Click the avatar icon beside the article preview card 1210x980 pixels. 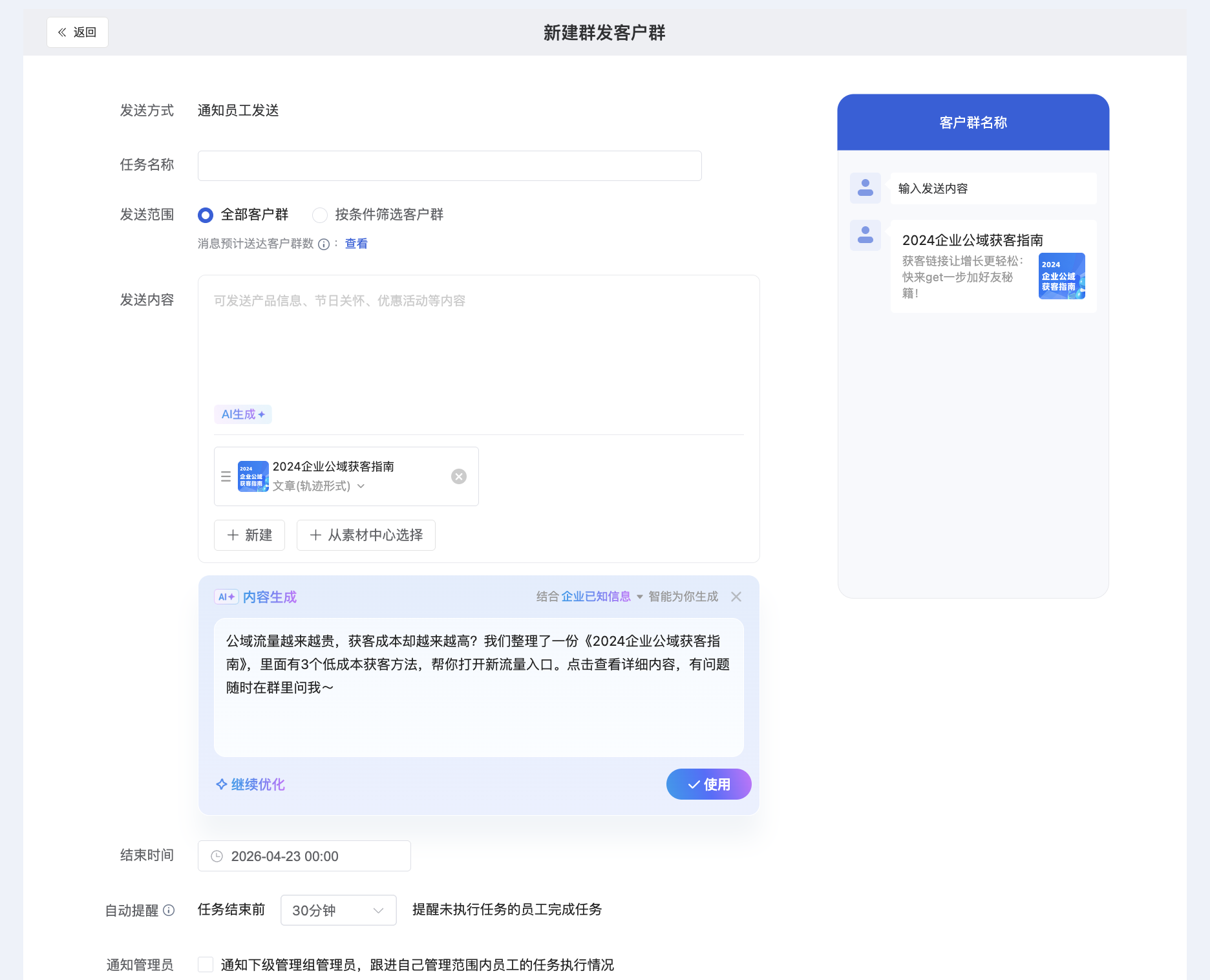click(865, 235)
